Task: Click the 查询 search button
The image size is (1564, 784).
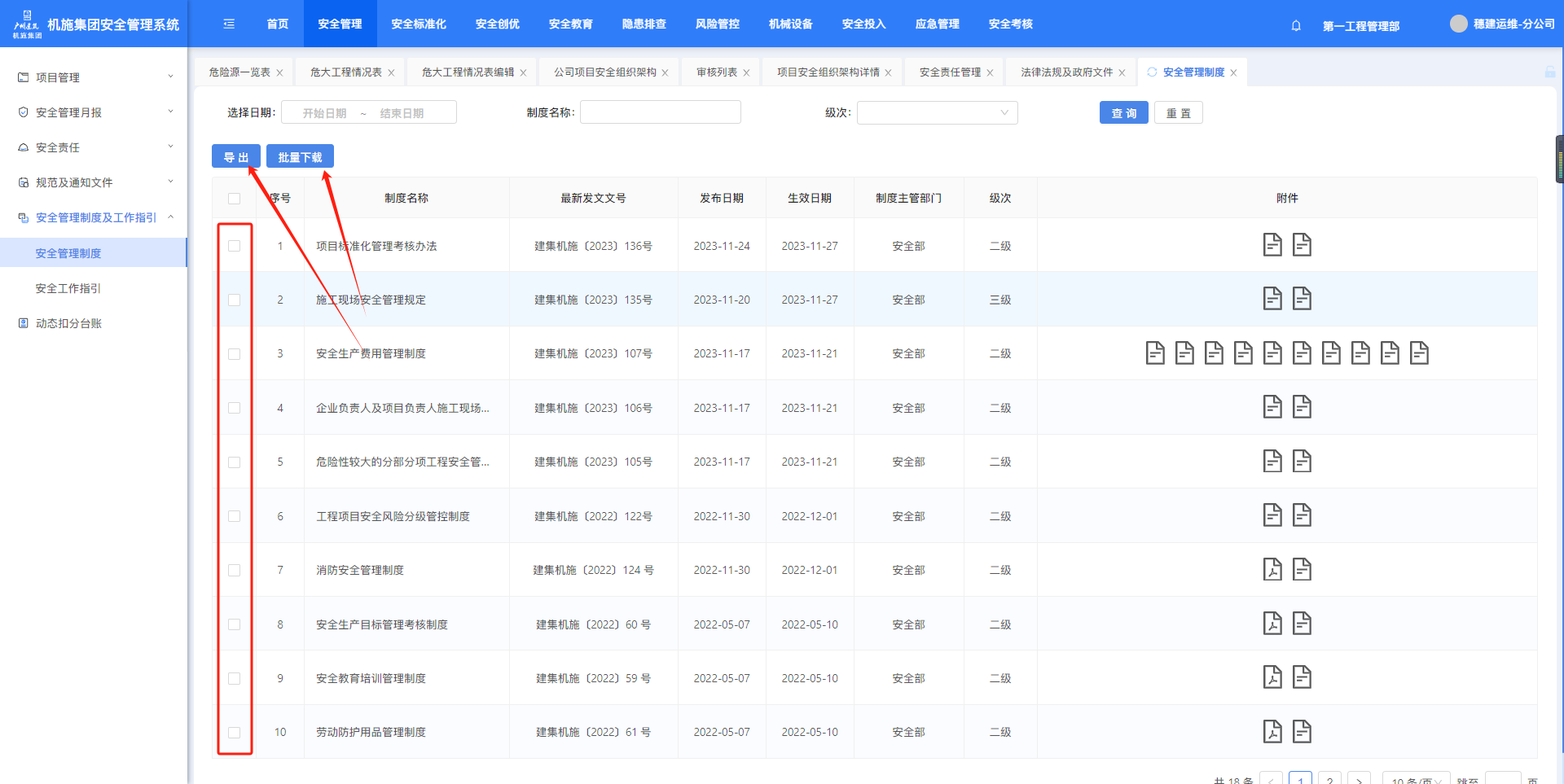Action: click(x=1123, y=113)
